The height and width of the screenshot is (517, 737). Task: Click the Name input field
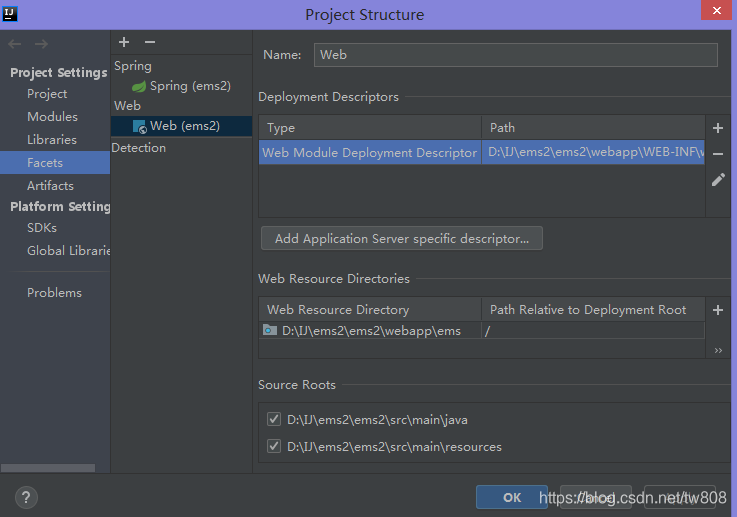(x=516, y=55)
